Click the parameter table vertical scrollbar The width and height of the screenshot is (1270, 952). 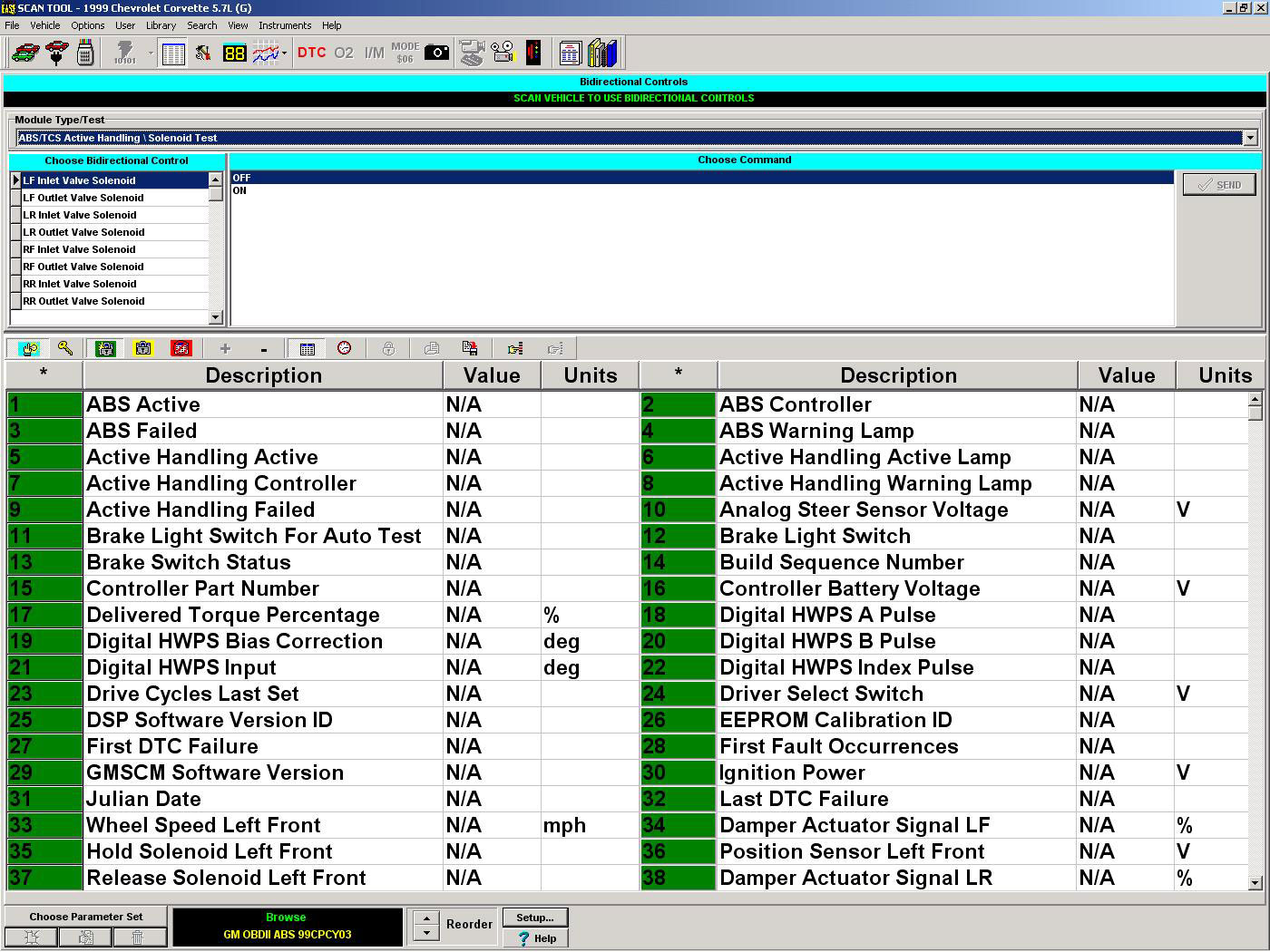(x=1255, y=635)
